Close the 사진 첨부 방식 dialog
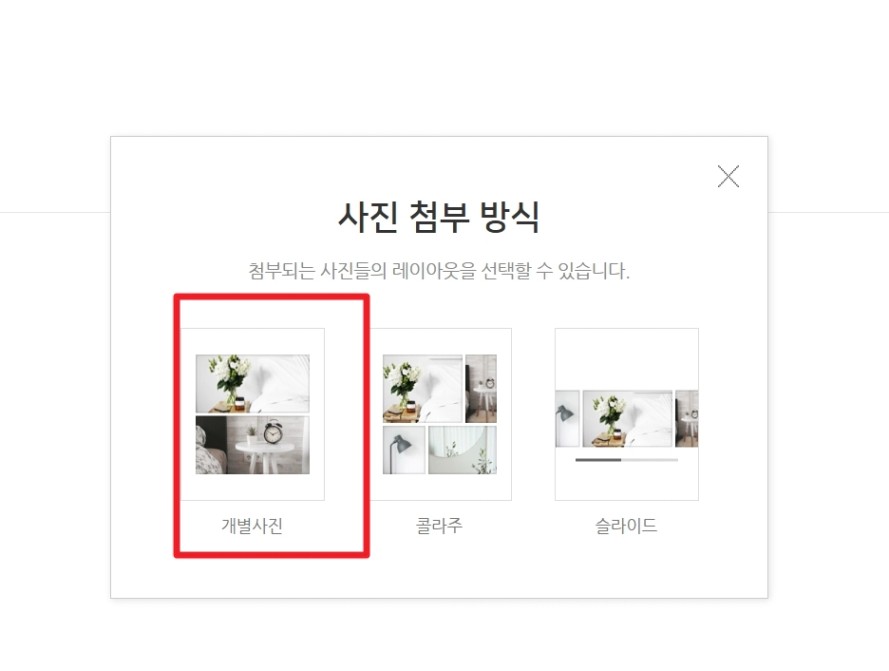 [x=728, y=176]
